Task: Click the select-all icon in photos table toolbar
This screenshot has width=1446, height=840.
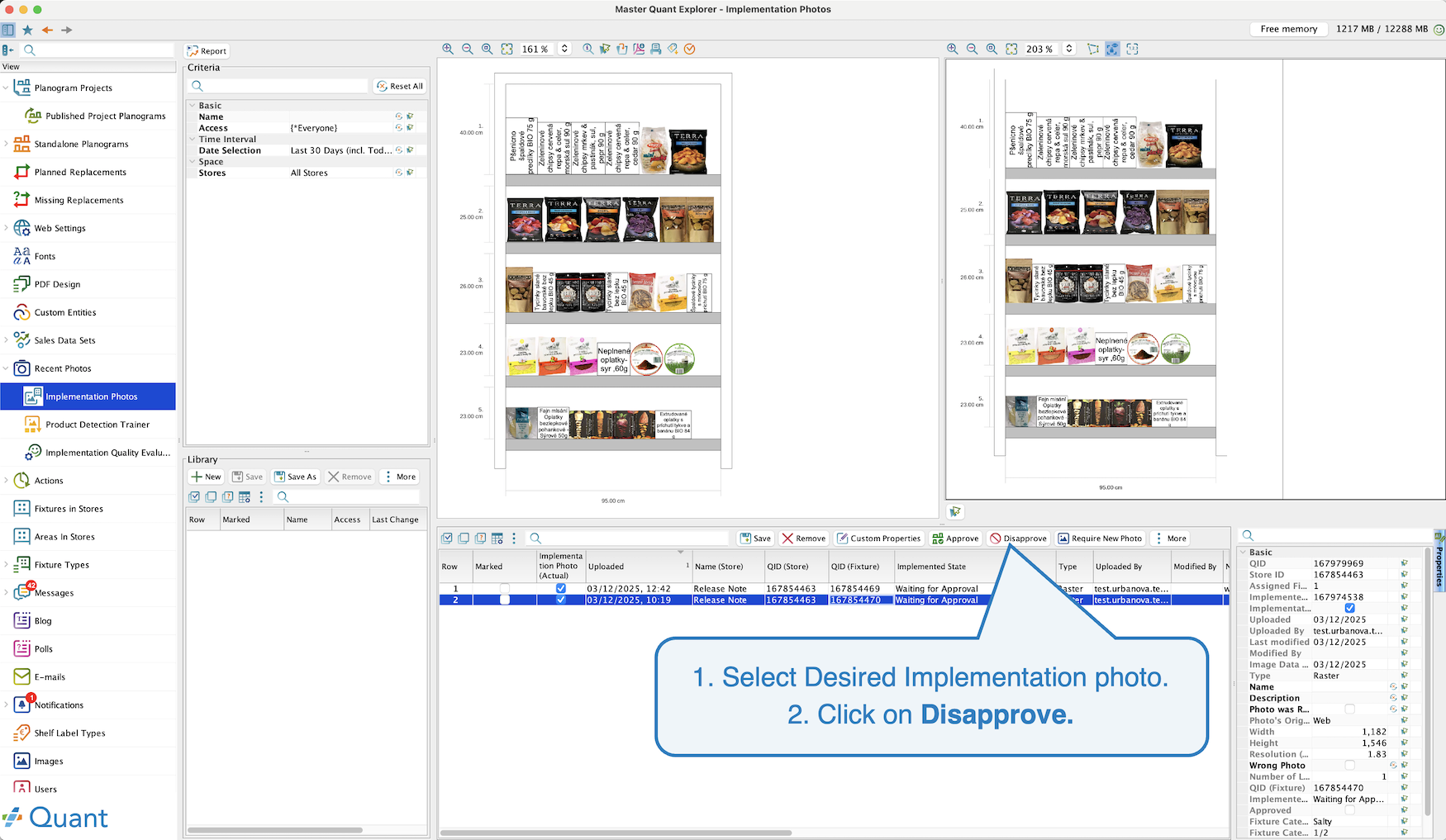Action: click(x=447, y=538)
